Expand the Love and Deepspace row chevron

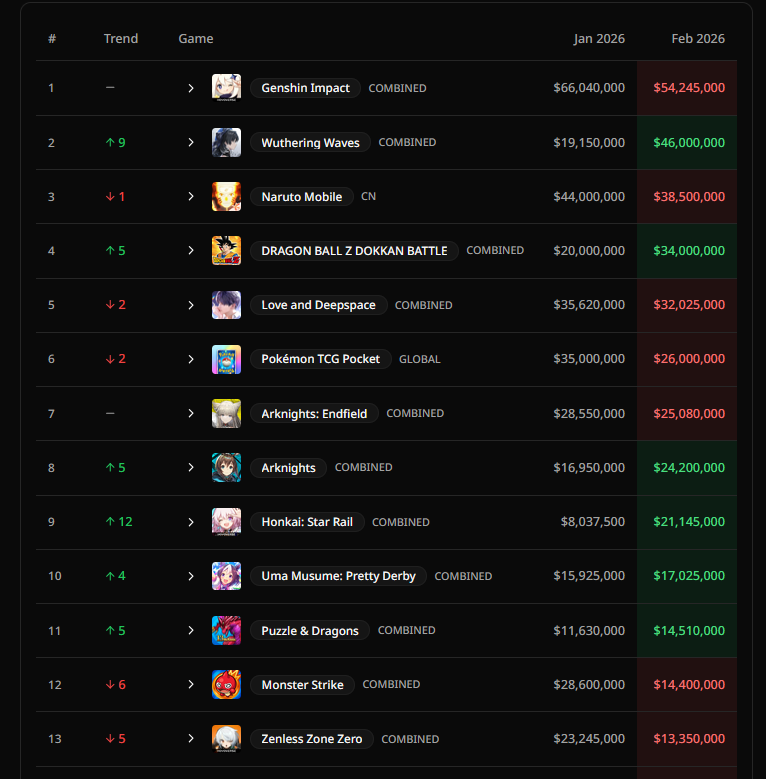coord(191,305)
